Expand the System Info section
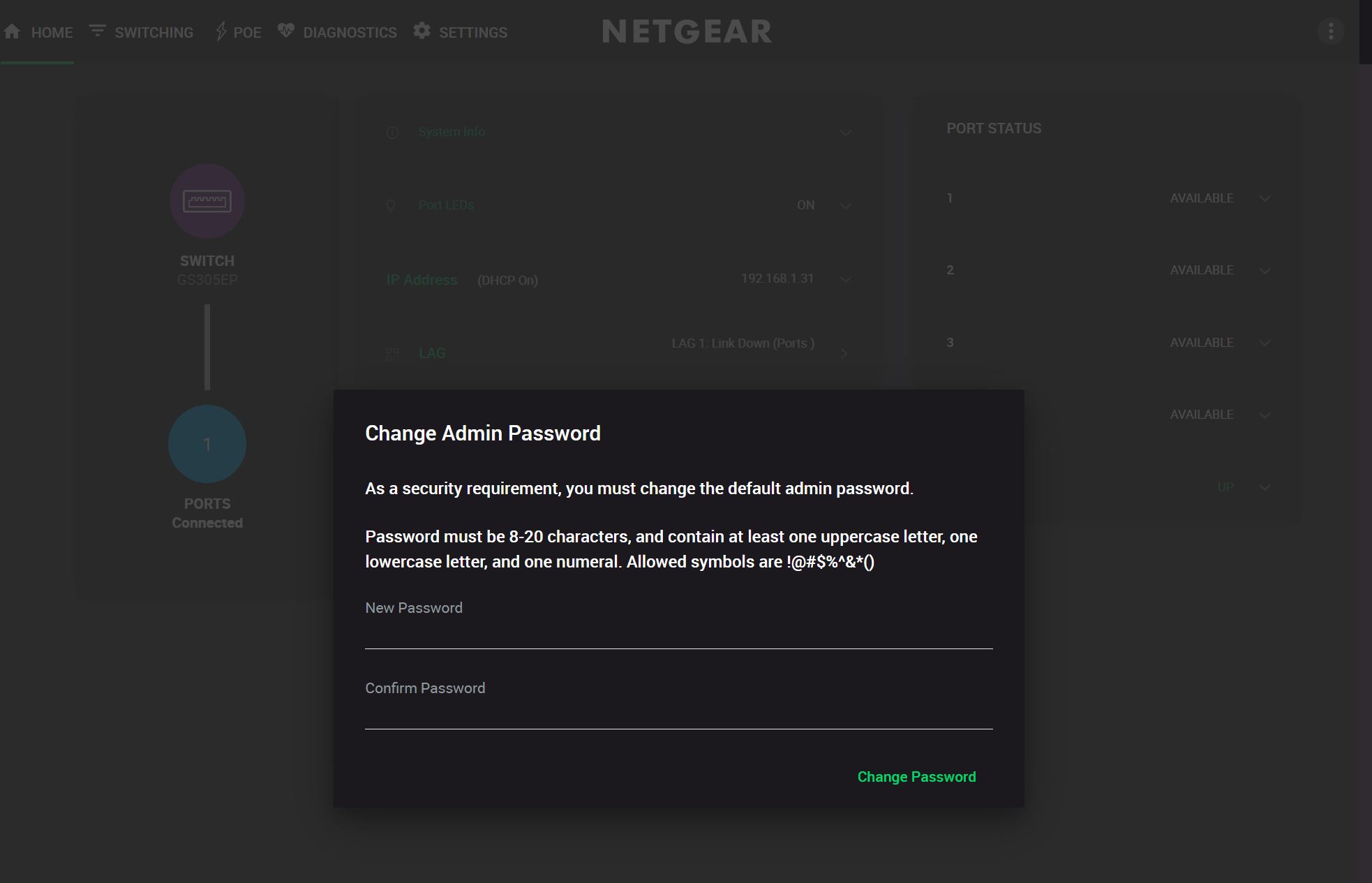The image size is (1372, 883). [x=846, y=132]
